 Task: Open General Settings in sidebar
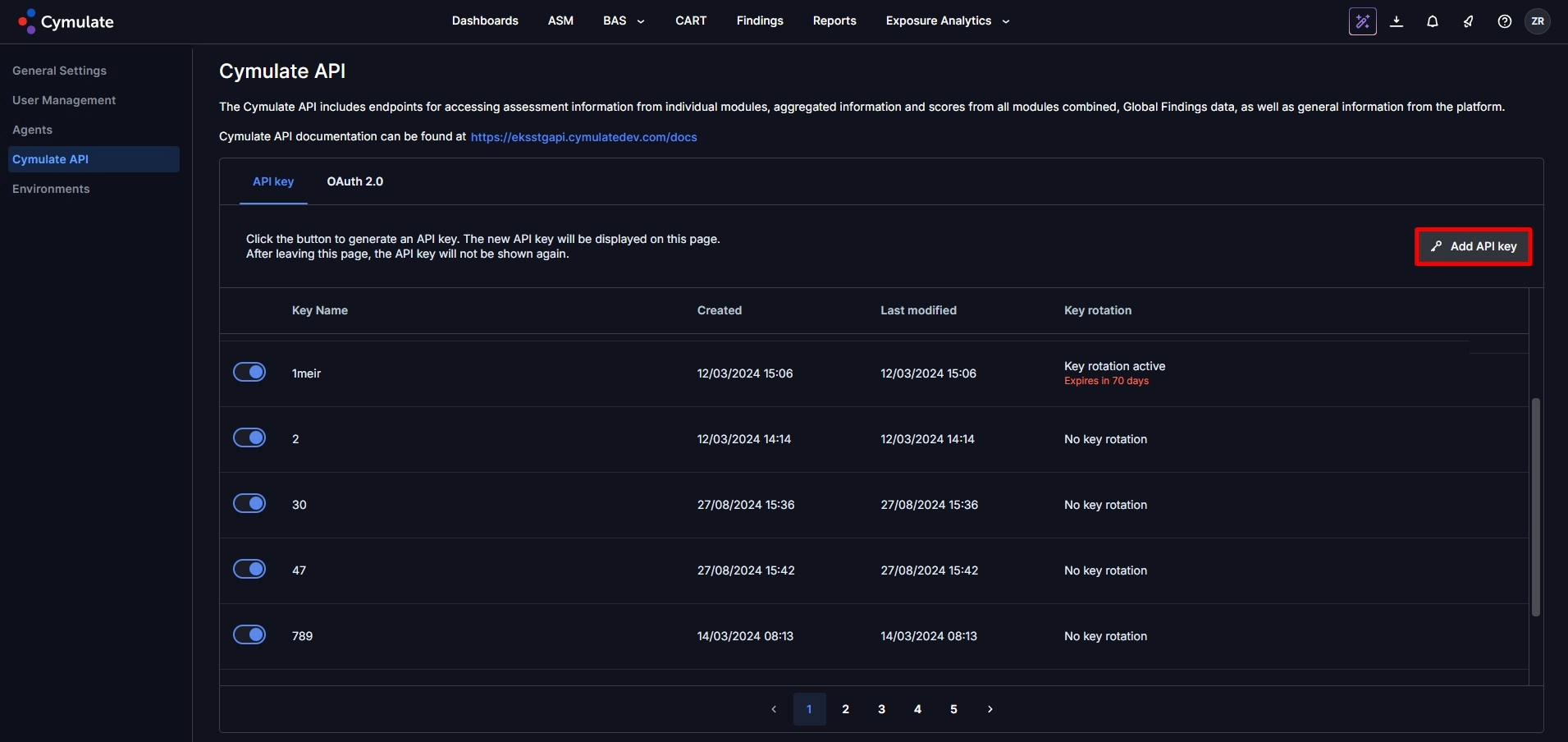point(59,71)
